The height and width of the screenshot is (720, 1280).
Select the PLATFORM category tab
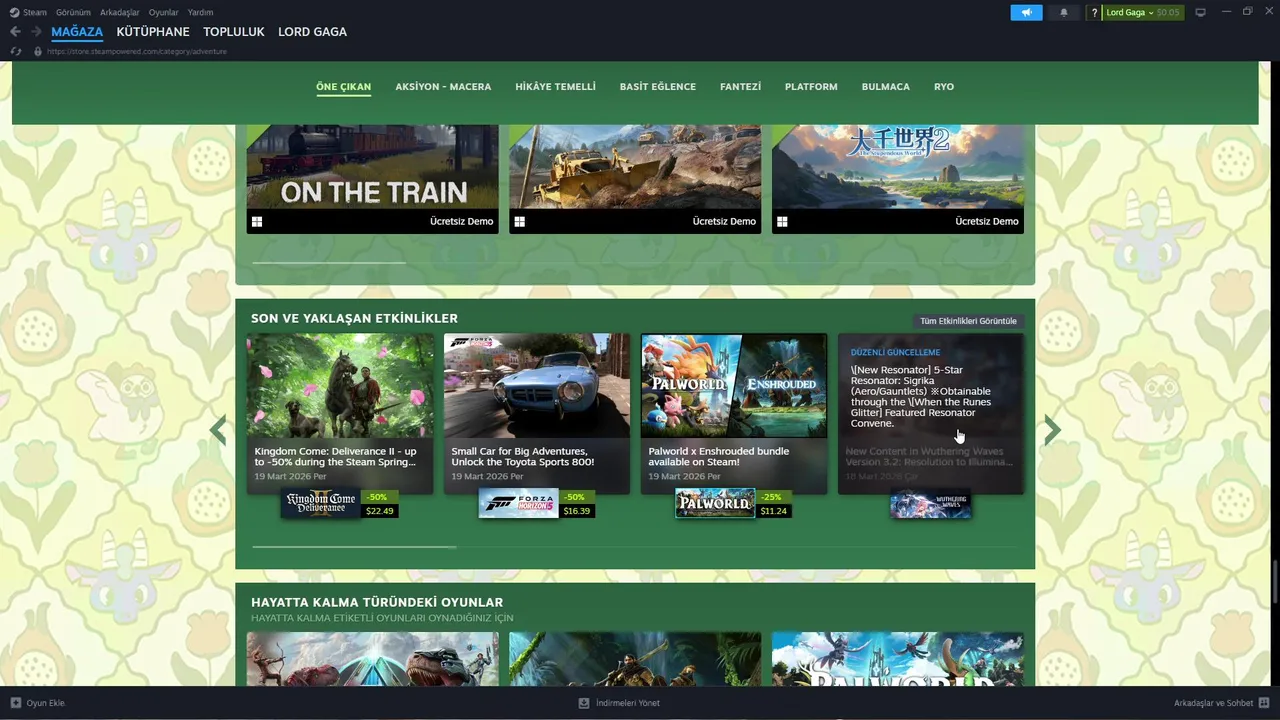click(x=811, y=87)
